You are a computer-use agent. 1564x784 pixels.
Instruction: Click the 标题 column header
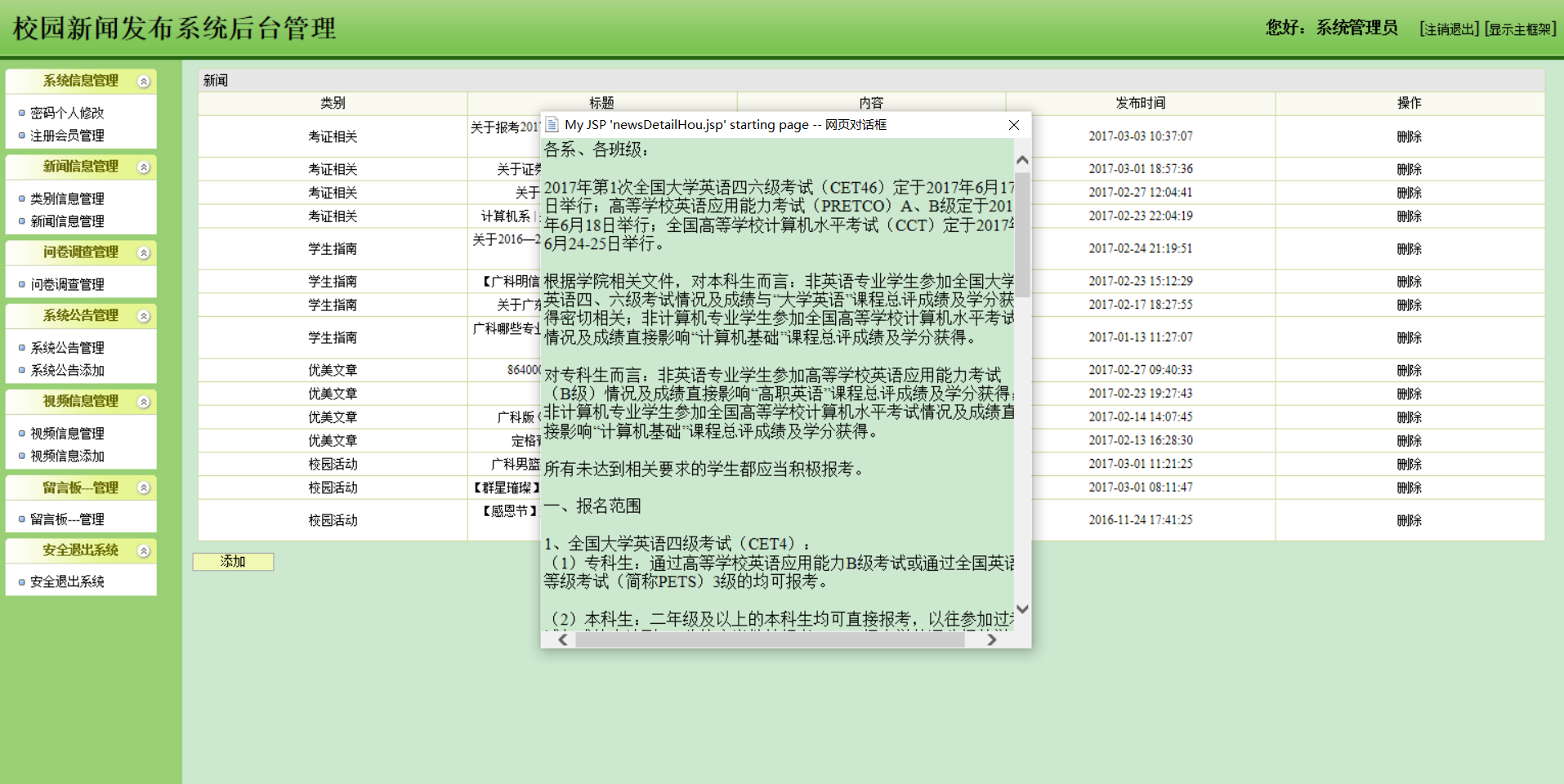coord(601,103)
